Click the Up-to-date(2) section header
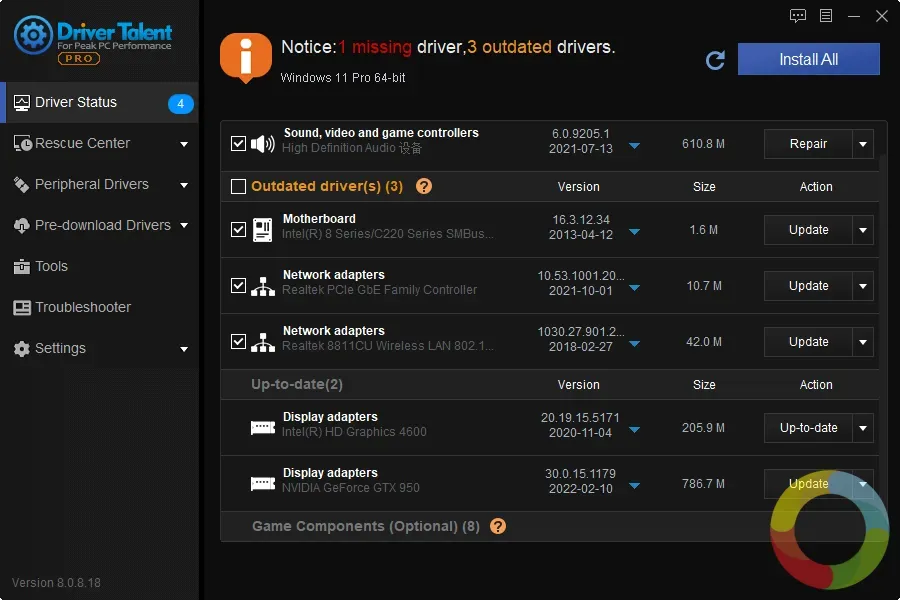This screenshot has width=900, height=600. tap(297, 385)
